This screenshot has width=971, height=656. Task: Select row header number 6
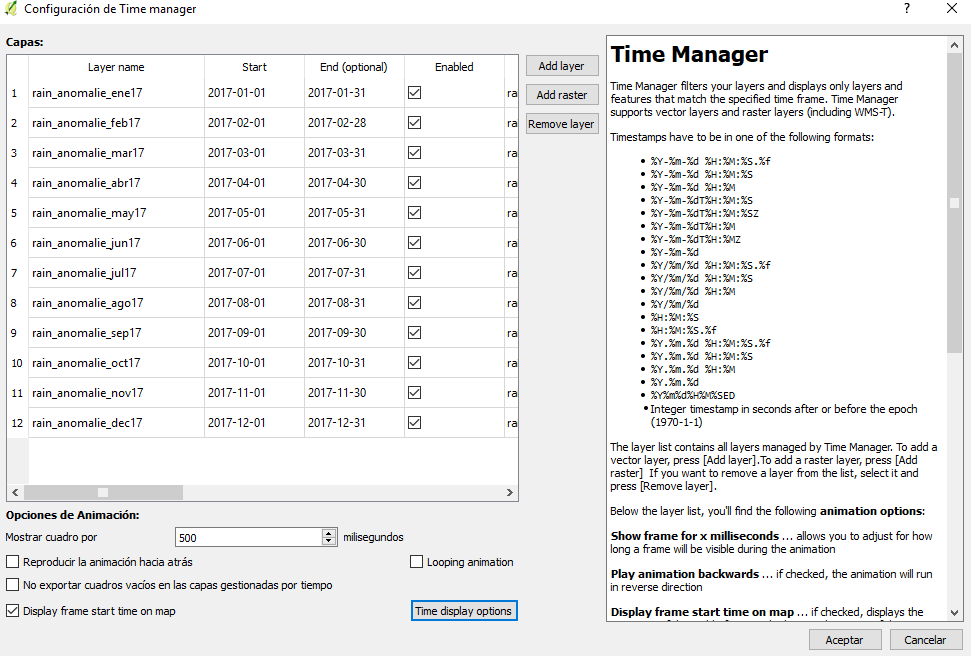coord(17,243)
